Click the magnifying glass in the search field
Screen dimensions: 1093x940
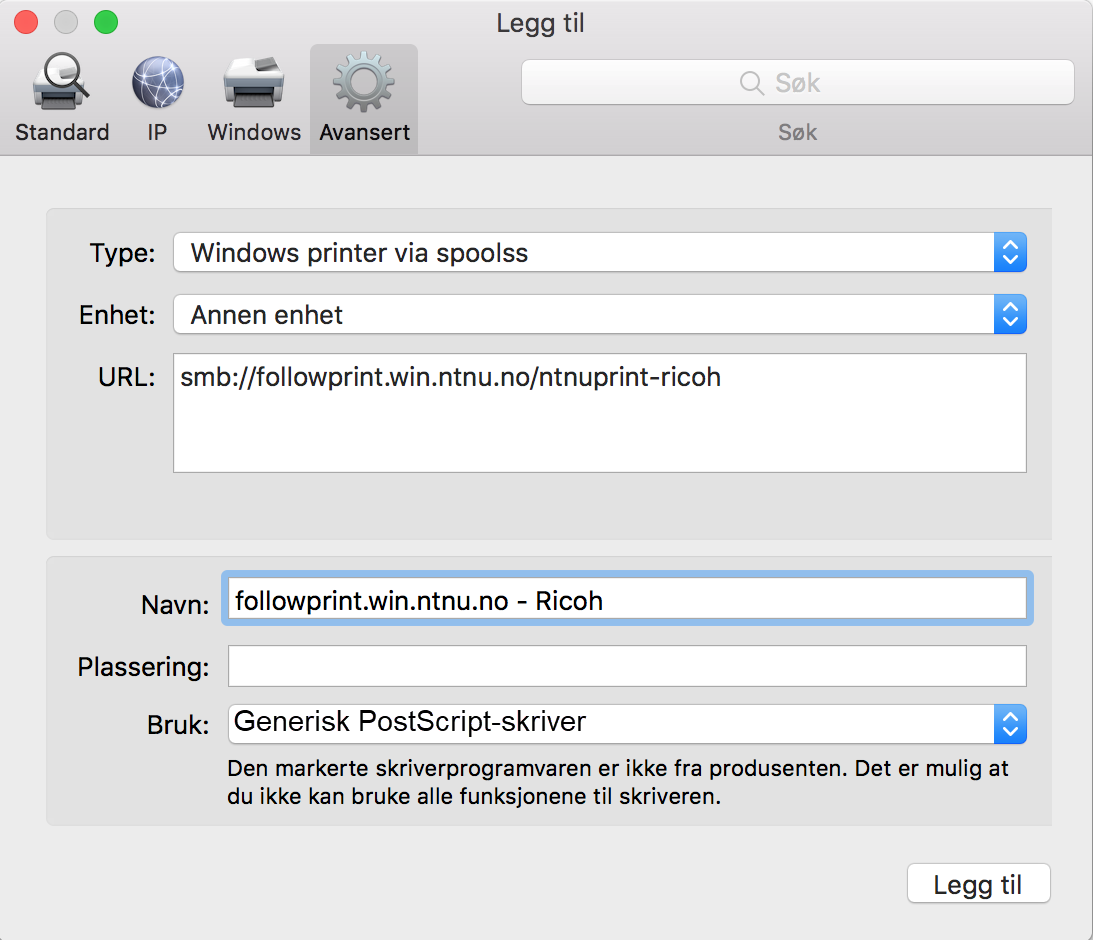(751, 83)
